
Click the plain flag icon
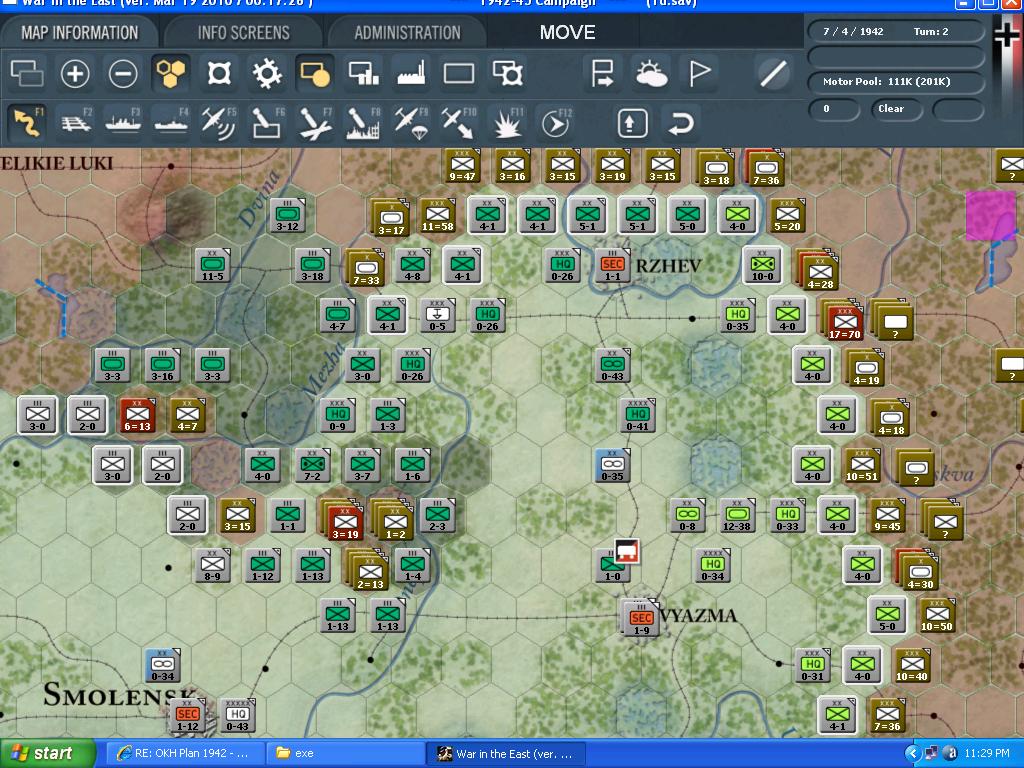click(x=699, y=73)
